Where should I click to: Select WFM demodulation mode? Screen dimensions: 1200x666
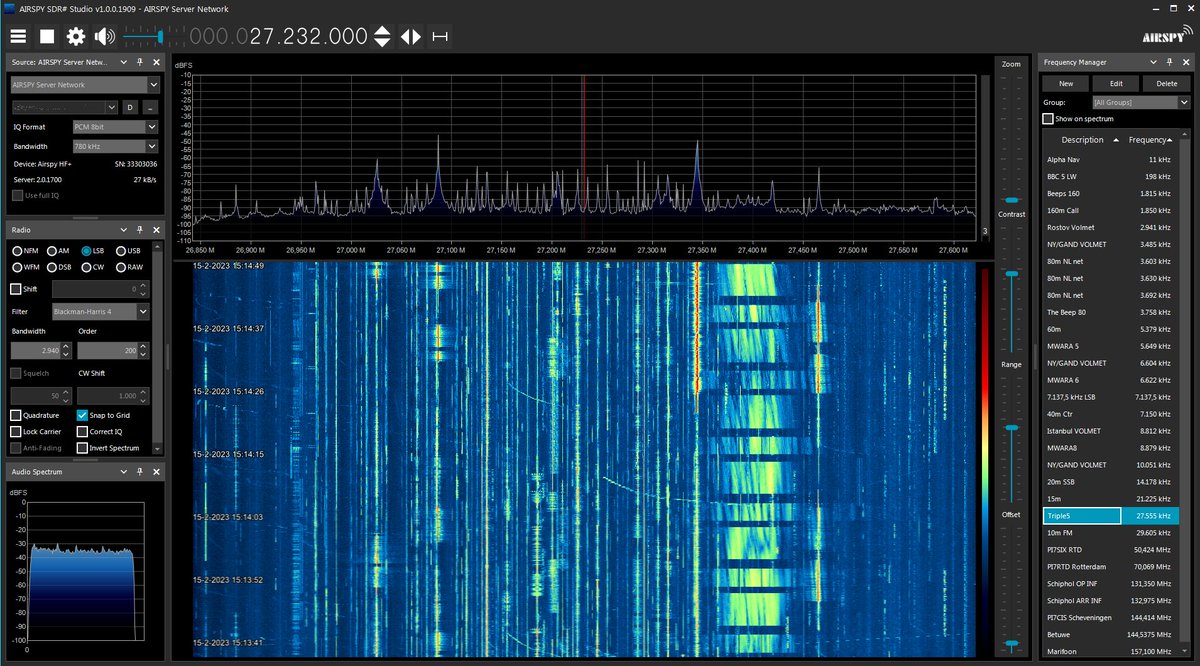[17, 267]
